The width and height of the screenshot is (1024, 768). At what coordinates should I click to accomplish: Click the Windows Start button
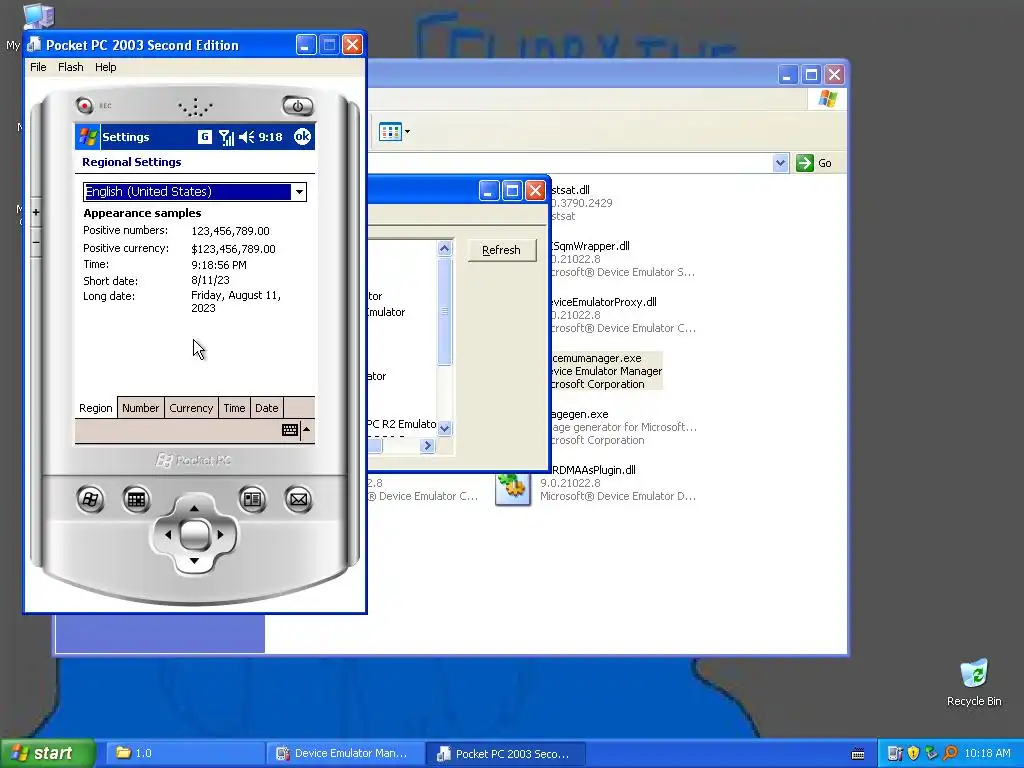coord(47,754)
